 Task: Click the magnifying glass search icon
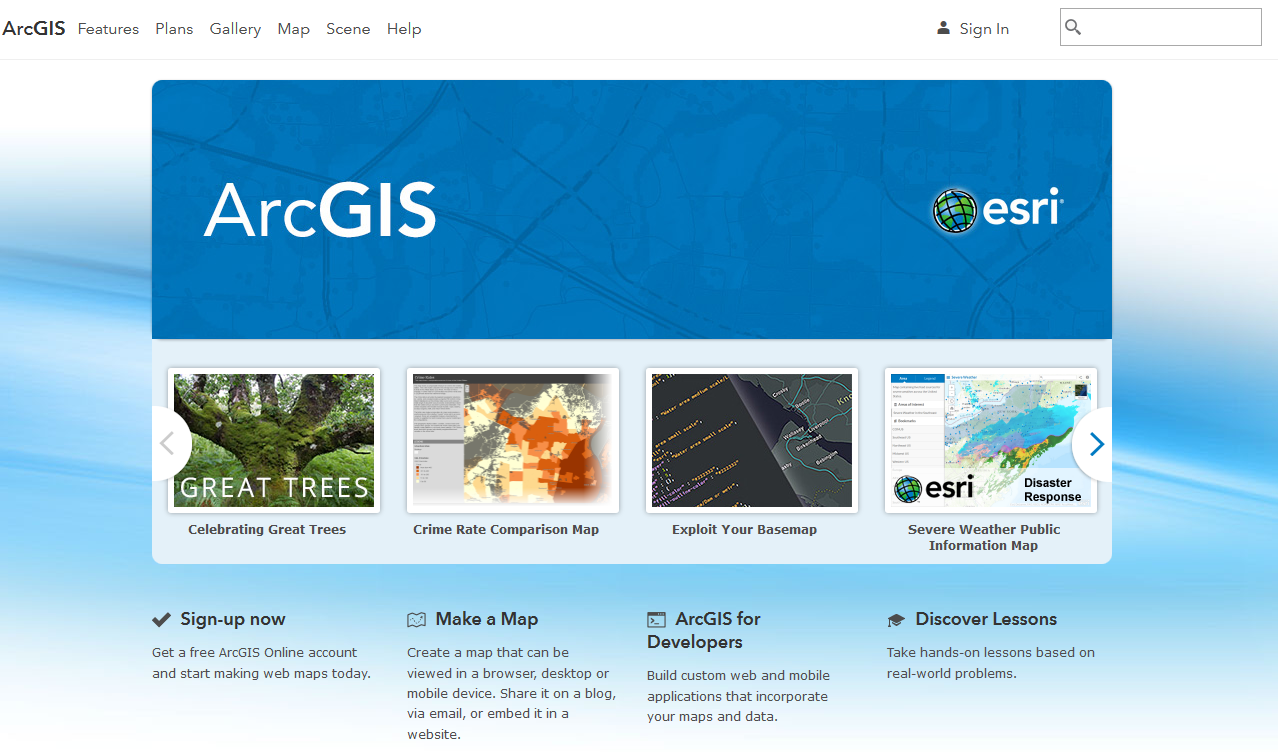[x=1074, y=27]
